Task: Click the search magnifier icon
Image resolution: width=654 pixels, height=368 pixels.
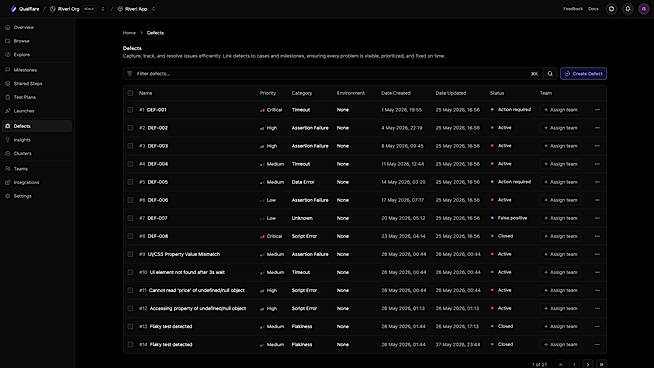Action: point(550,74)
